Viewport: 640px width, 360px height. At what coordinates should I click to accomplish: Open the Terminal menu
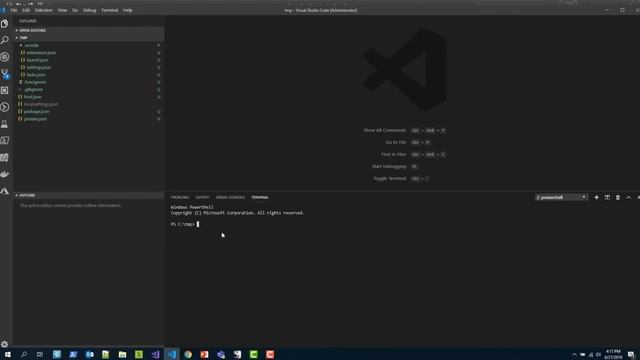click(109, 10)
